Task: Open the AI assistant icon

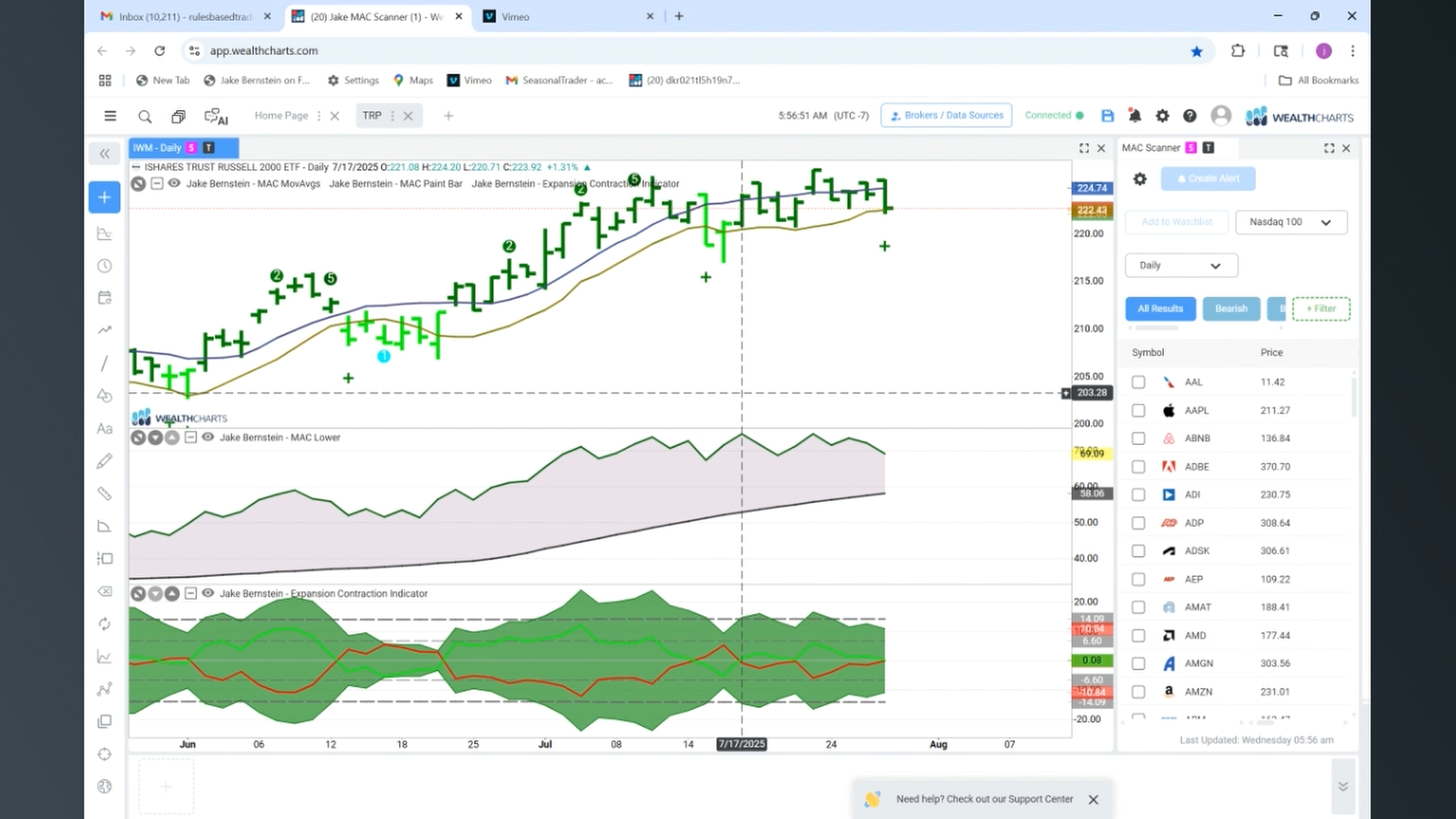Action: [216, 117]
